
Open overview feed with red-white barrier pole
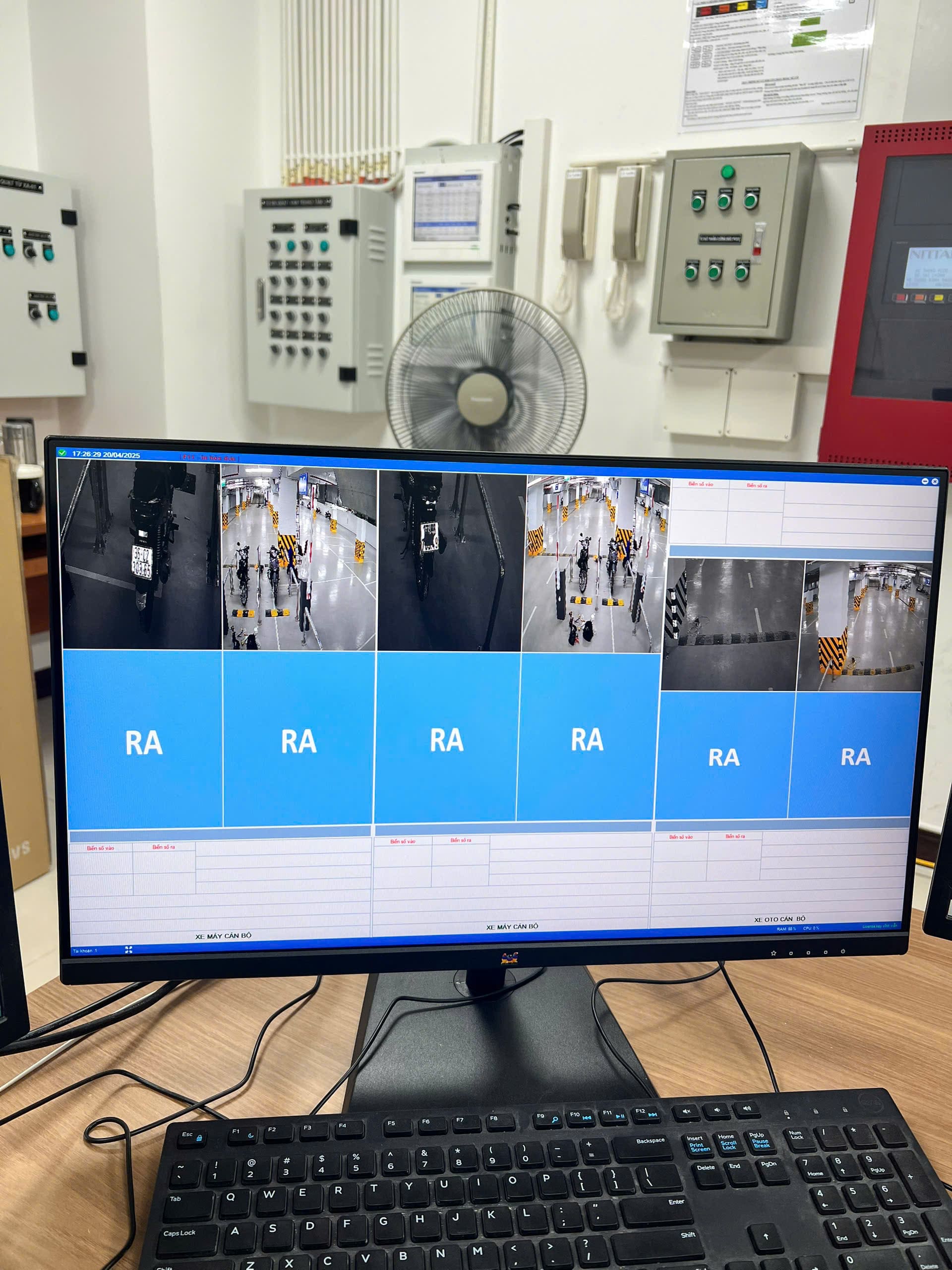click(x=596, y=564)
